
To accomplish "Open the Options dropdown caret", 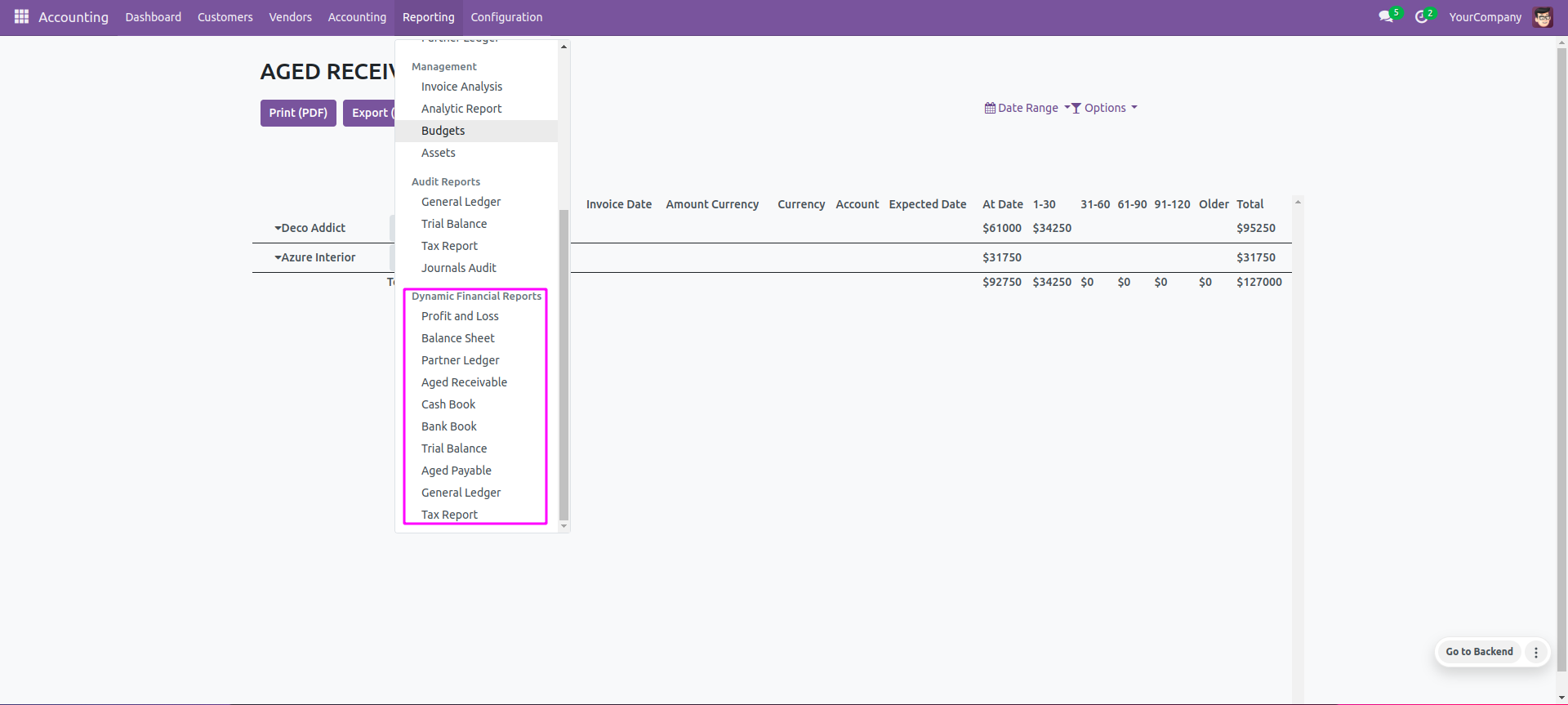I will (x=1134, y=107).
